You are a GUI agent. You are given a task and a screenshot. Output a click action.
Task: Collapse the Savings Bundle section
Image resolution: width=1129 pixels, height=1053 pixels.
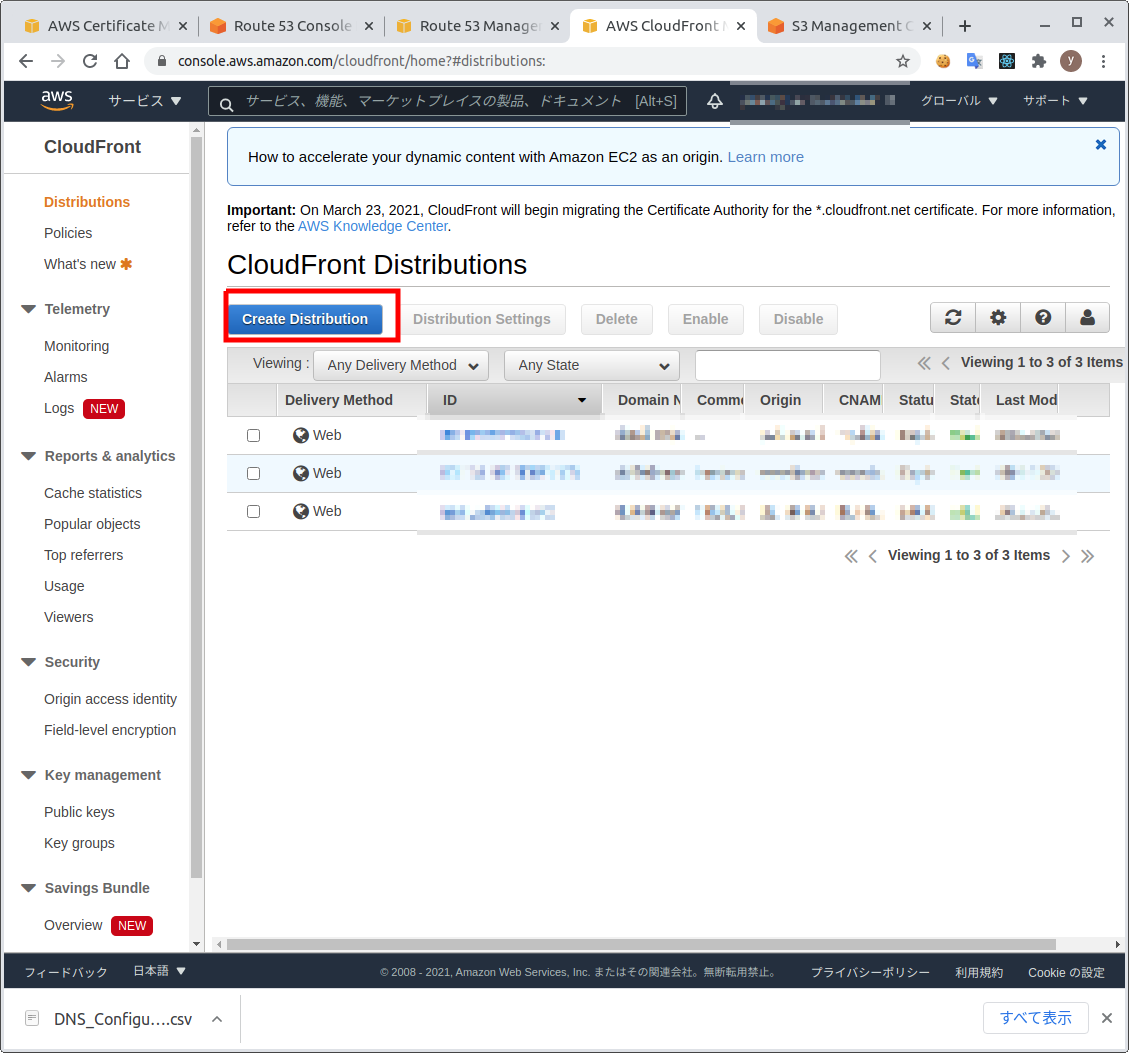pyautogui.click(x=29, y=888)
